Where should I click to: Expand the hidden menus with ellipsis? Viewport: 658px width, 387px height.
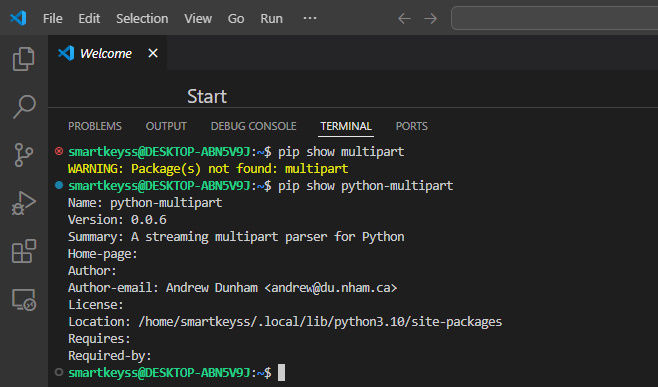pos(310,18)
